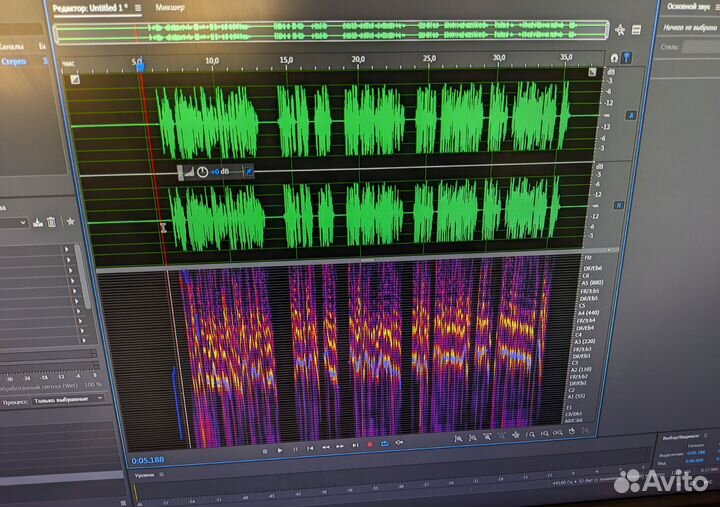Adjust the HUD gain knob
720x507 pixels.
click(x=202, y=172)
